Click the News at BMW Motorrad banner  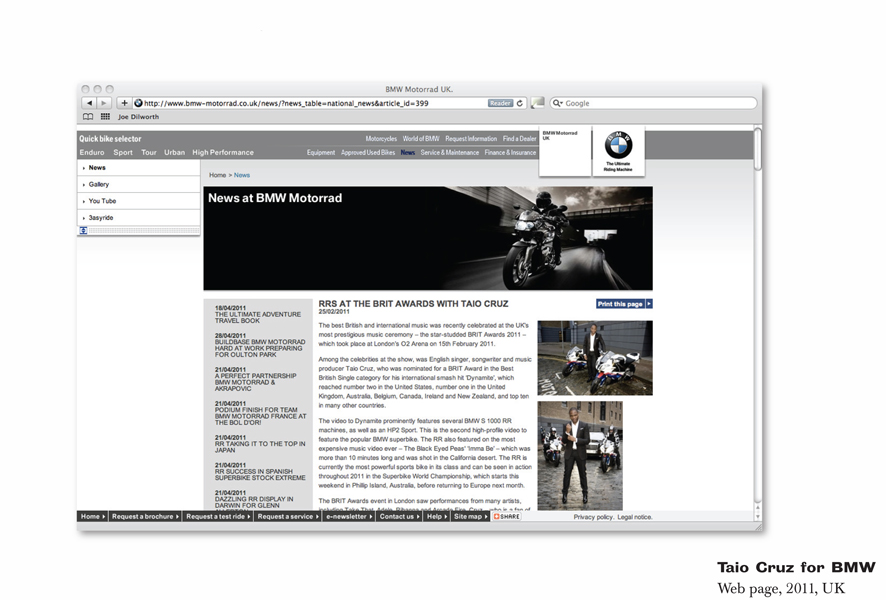(428, 238)
